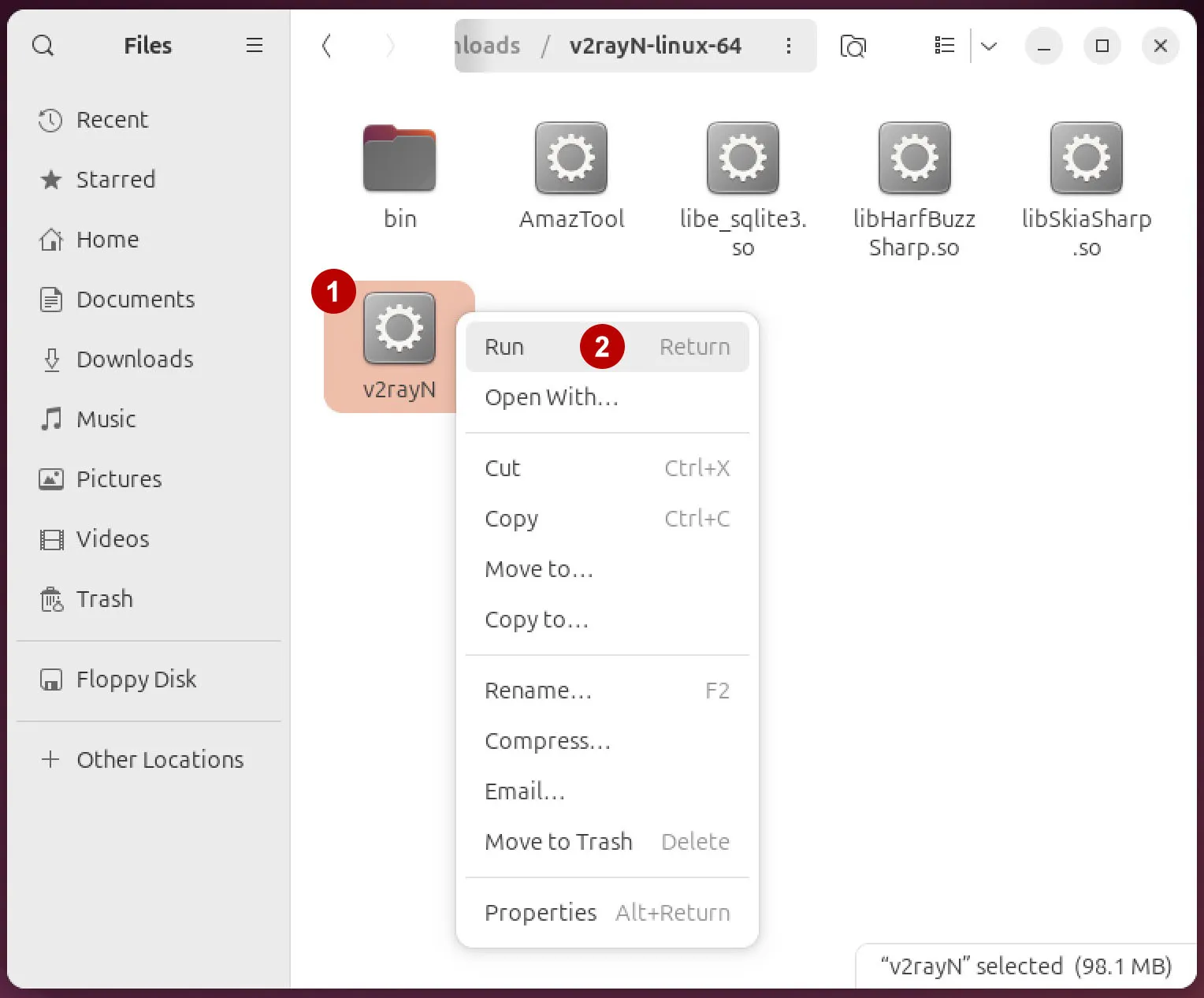Viewport: 1204px width, 998px height.
Task: Click the Starred star icon
Action: (50, 180)
